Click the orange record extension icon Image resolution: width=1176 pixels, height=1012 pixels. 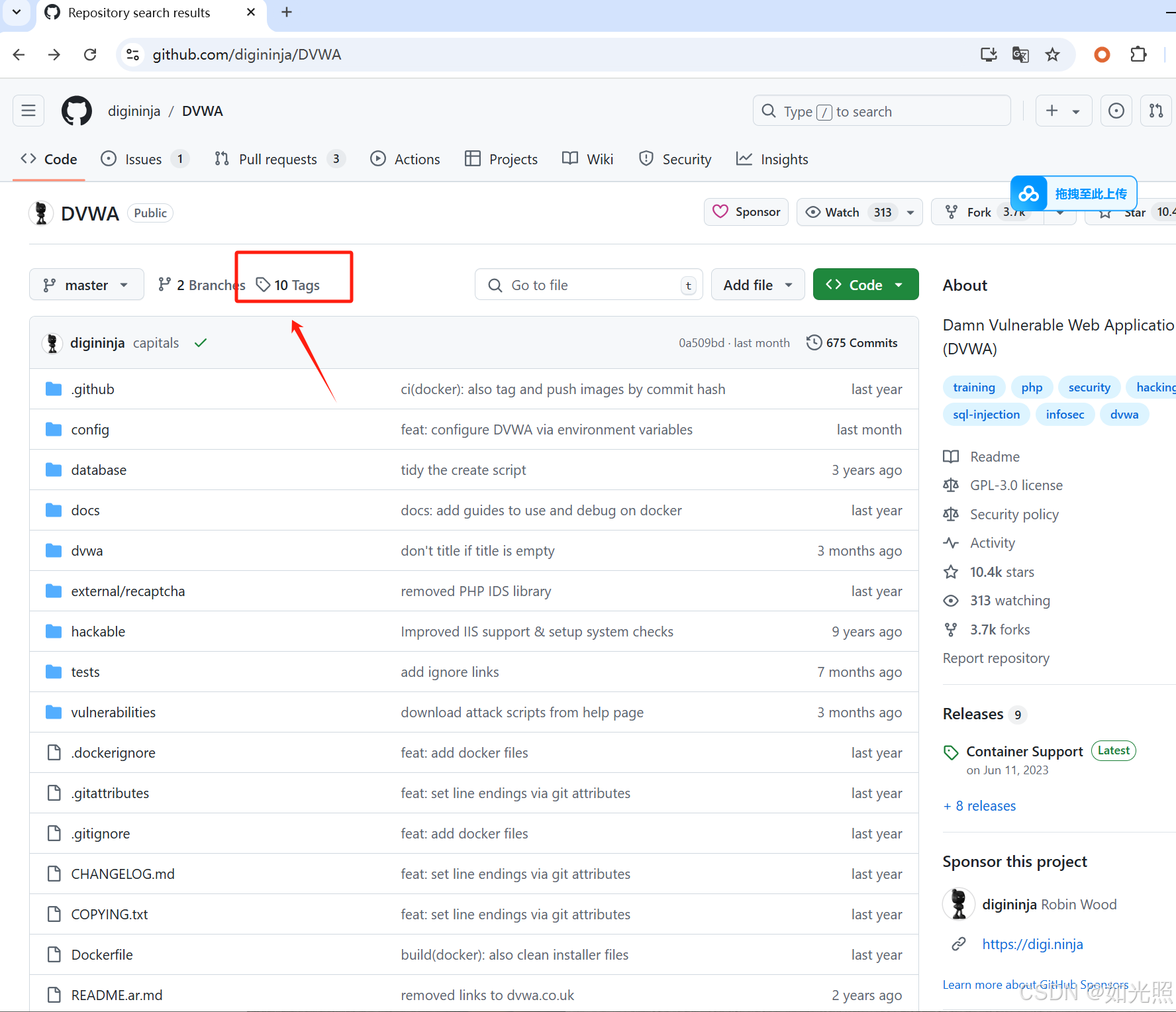(1102, 54)
